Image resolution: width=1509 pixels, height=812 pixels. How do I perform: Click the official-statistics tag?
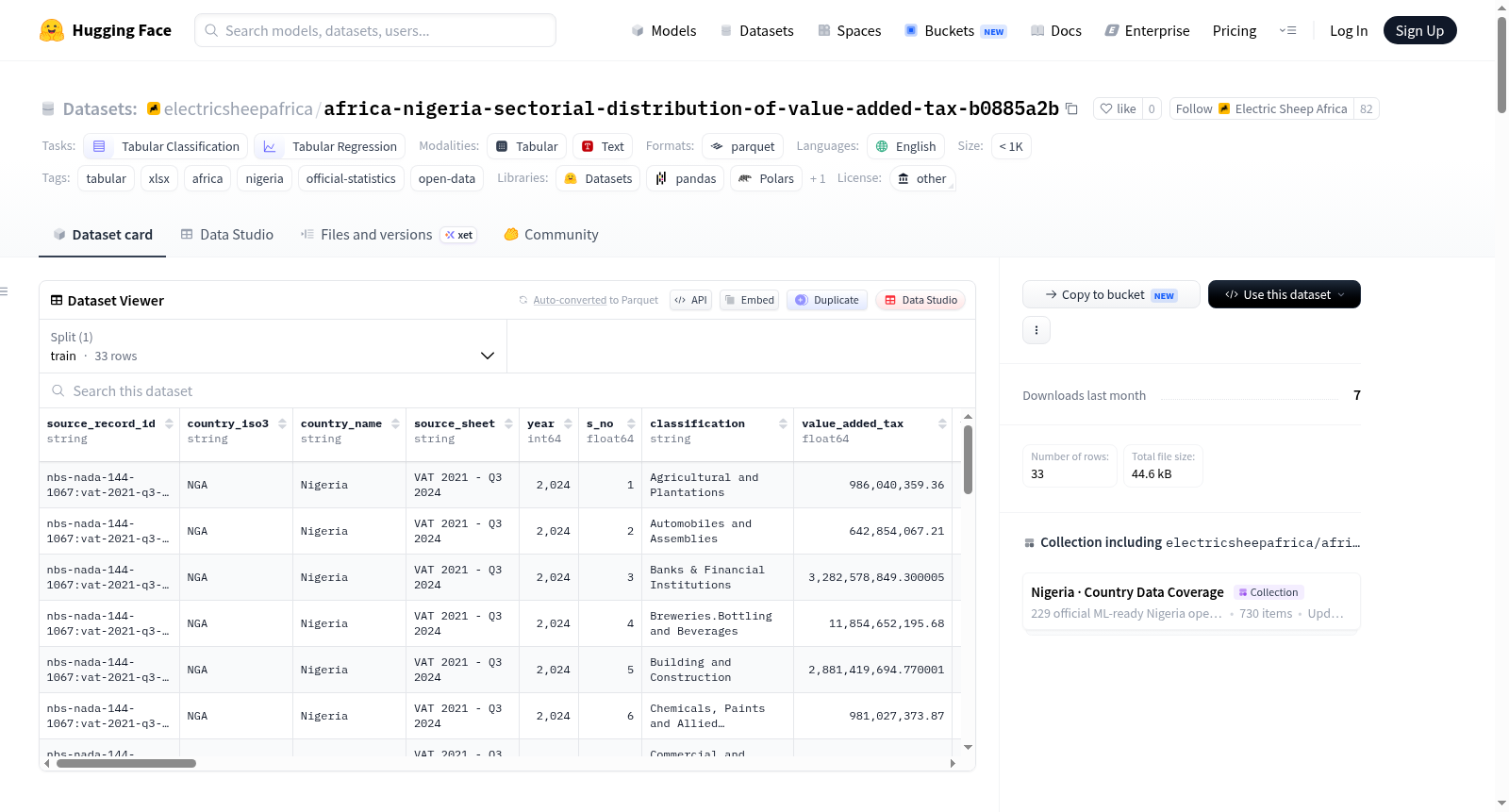click(351, 178)
